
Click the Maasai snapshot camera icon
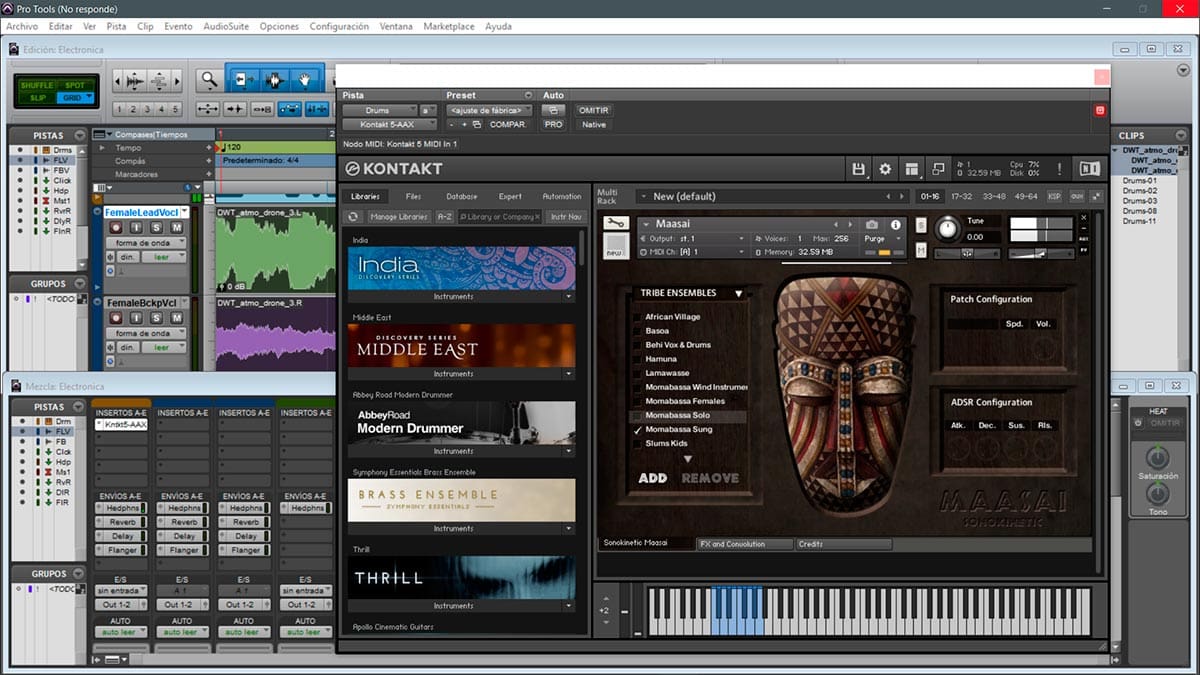tap(872, 225)
